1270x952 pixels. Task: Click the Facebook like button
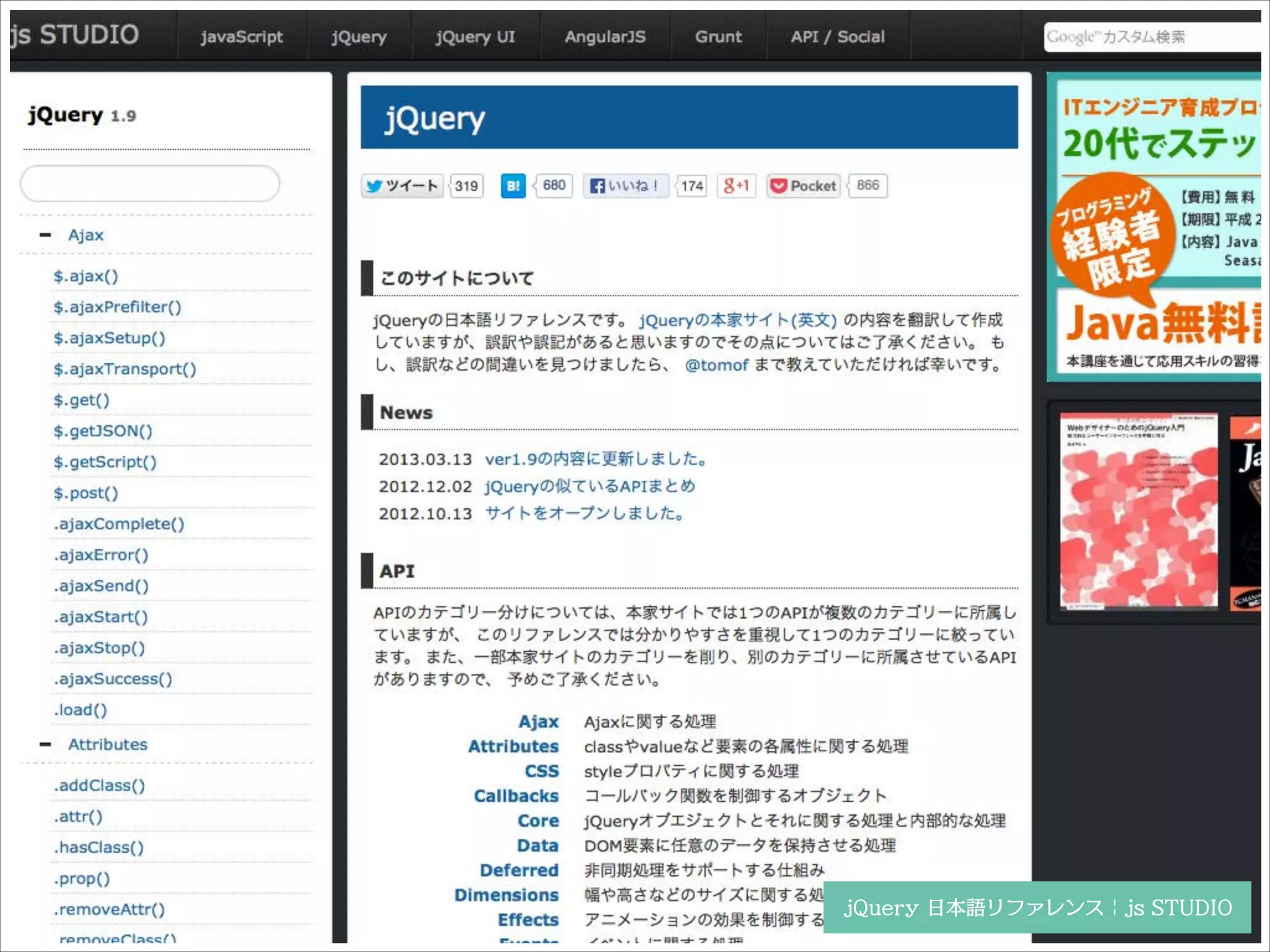[626, 186]
